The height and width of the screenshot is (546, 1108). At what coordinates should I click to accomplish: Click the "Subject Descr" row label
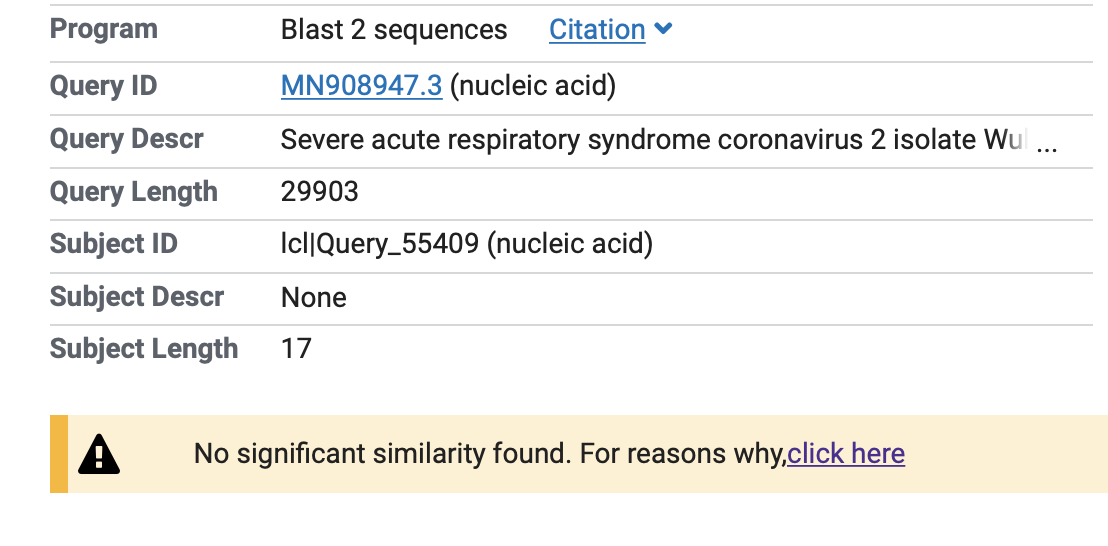pyautogui.click(x=137, y=297)
